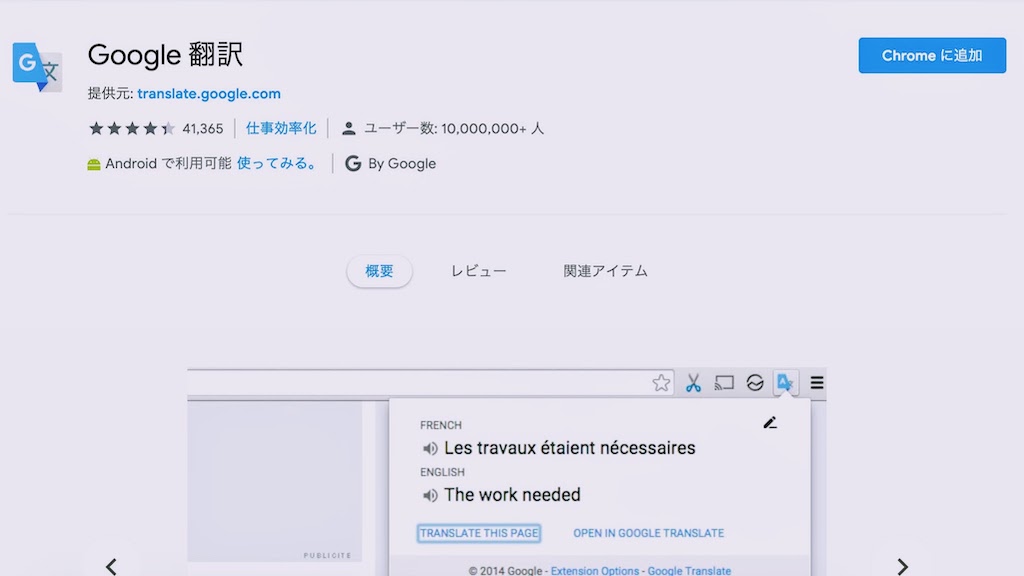Click the ENGLISH language label
Screen dimensions: 1024x576
coord(442,472)
